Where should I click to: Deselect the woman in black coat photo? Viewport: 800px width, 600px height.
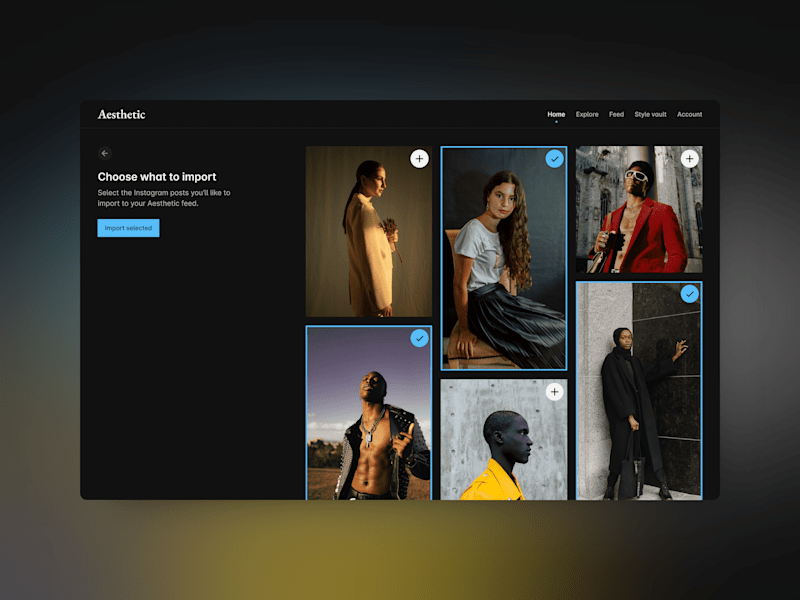(689, 294)
